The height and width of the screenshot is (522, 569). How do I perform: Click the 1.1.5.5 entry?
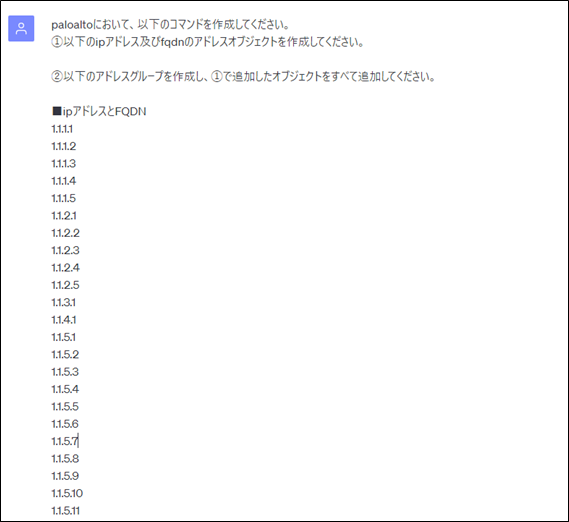tap(65, 407)
